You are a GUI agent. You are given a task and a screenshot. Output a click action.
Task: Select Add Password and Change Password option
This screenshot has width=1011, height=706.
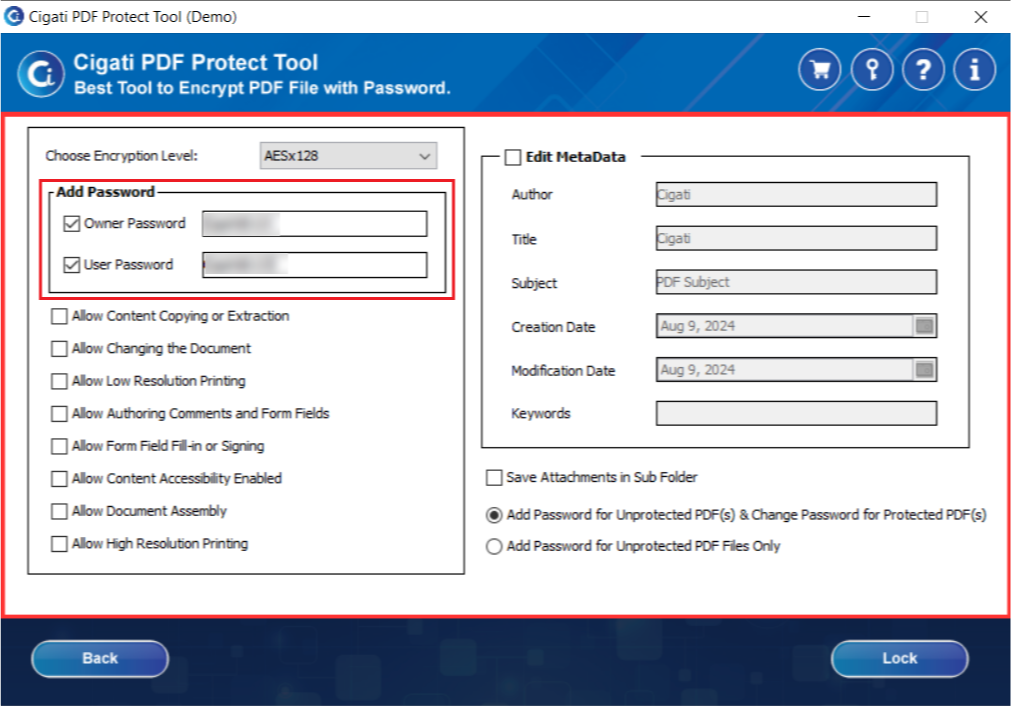pyautogui.click(x=494, y=515)
